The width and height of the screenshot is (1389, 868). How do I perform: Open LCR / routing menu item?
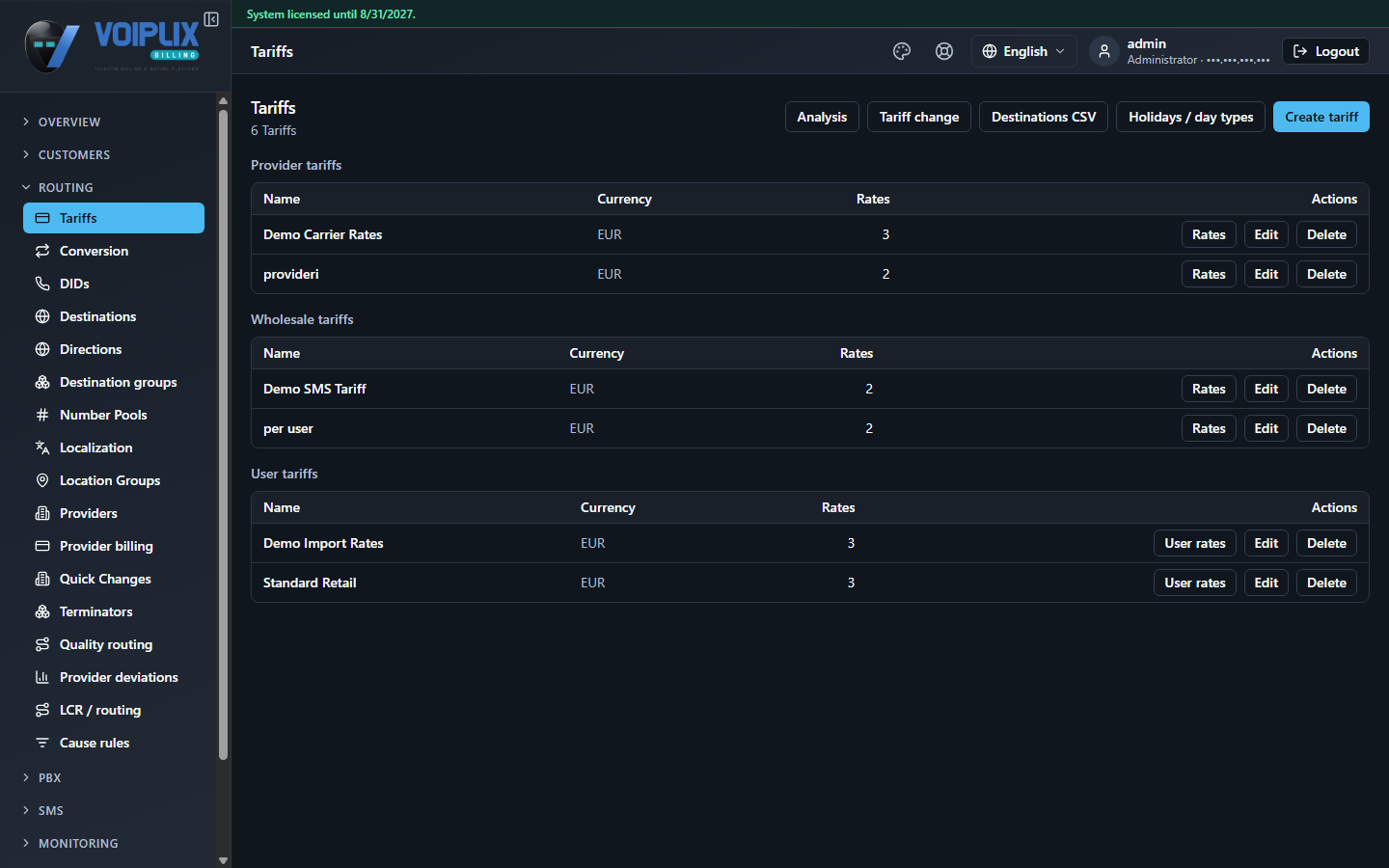(114, 710)
